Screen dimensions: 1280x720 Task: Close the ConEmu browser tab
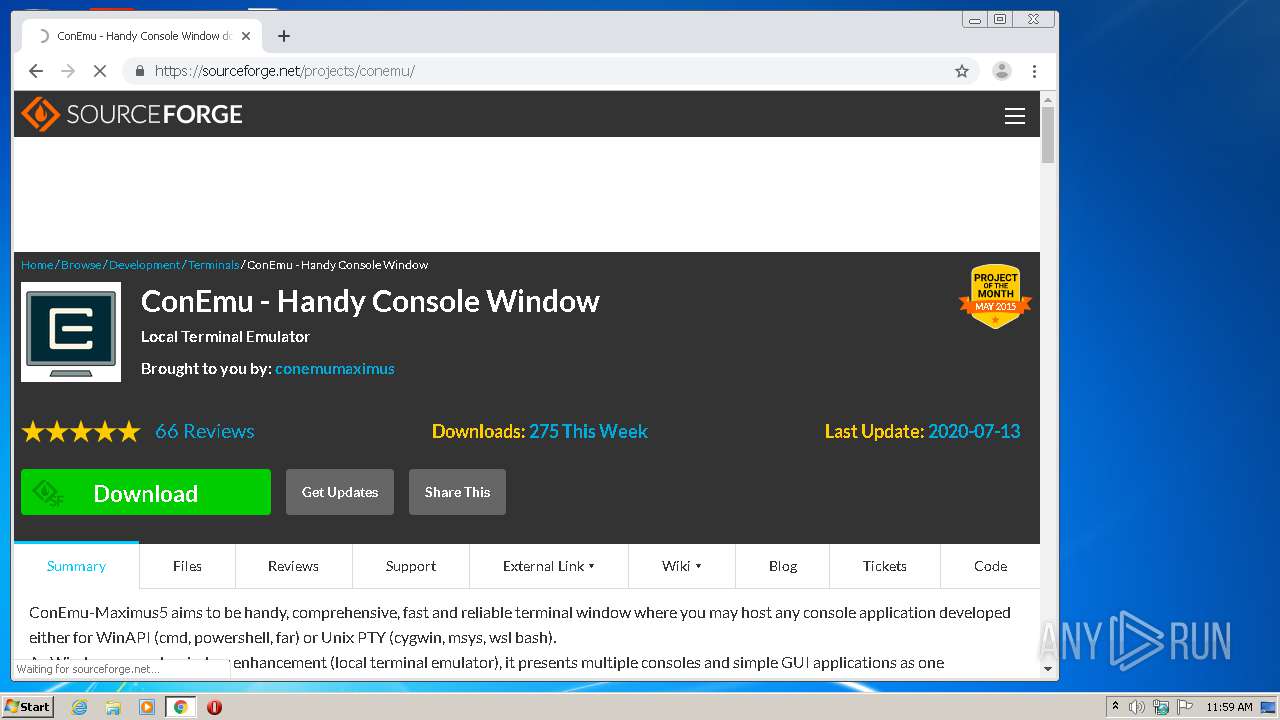click(246, 36)
